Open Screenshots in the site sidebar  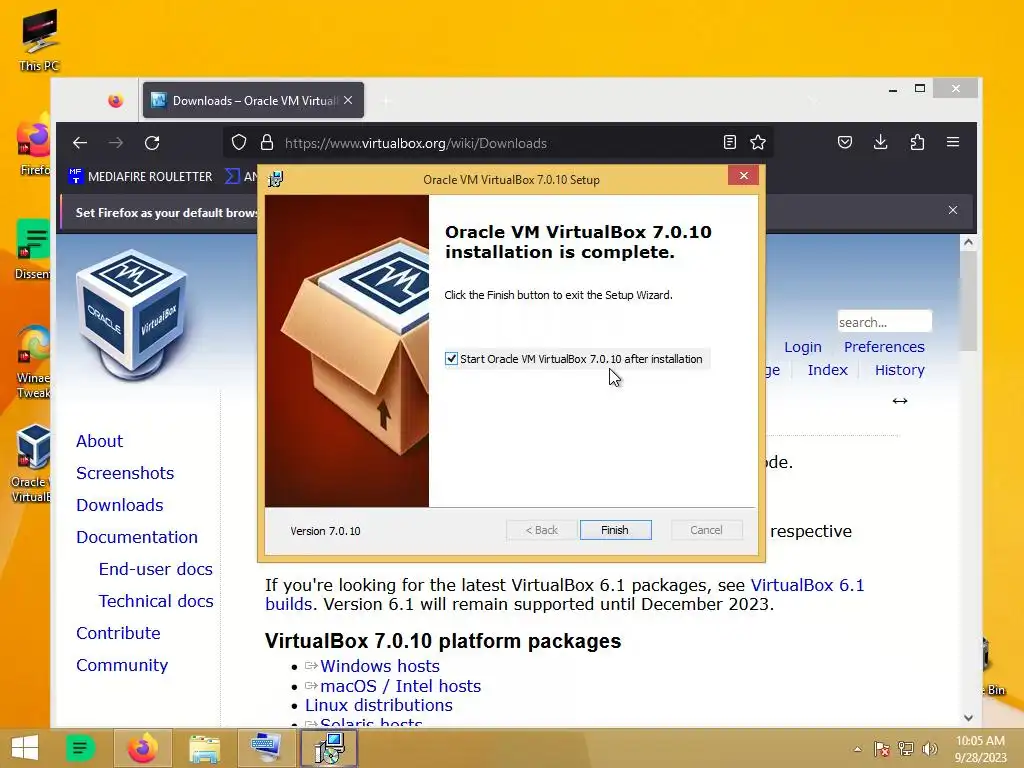125,473
